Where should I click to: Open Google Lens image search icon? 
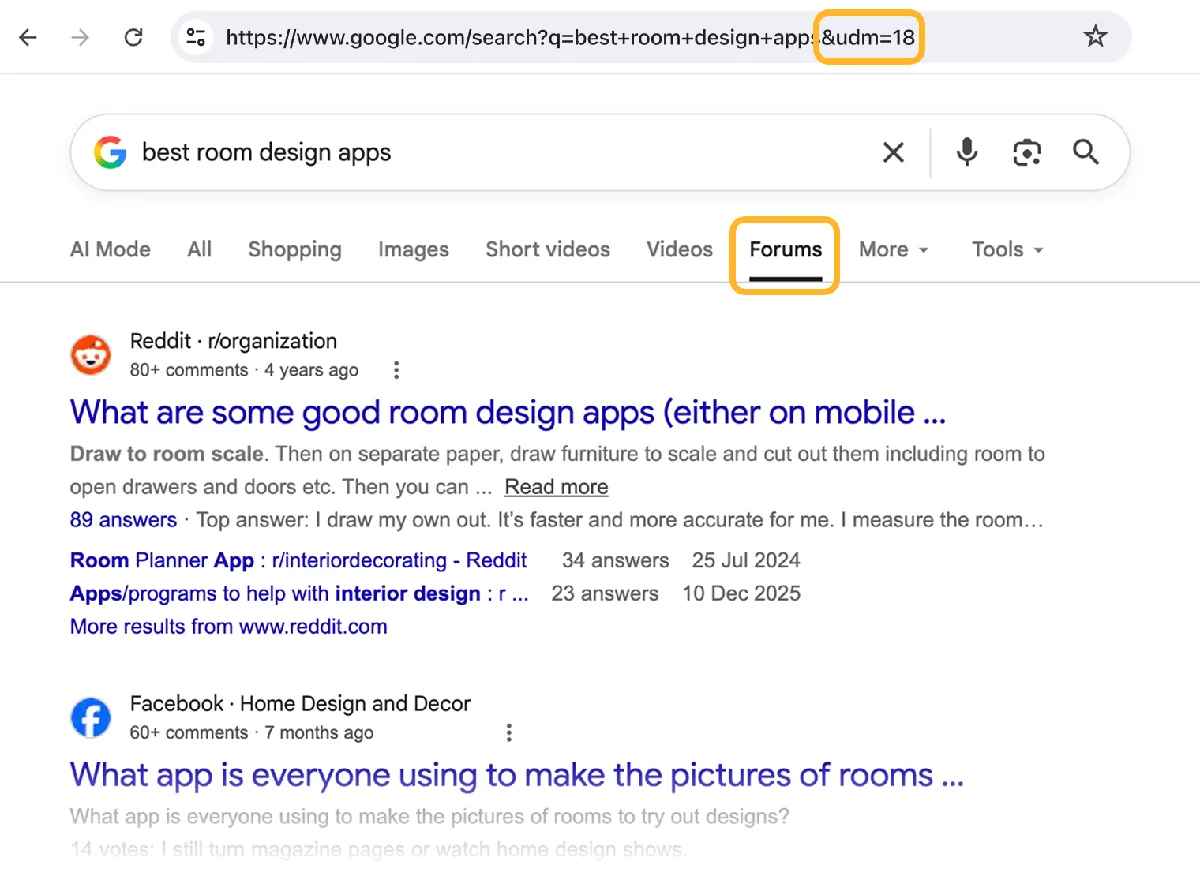pos(1027,152)
